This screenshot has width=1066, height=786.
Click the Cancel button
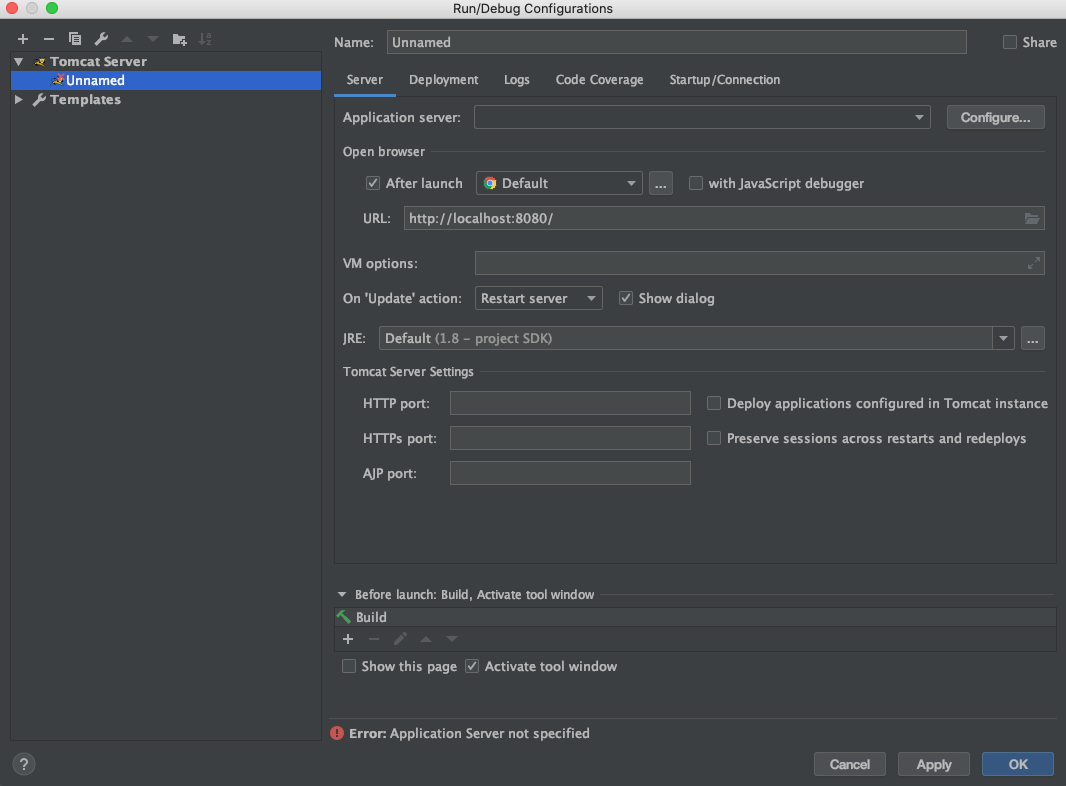pyautogui.click(x=850, y=764)
